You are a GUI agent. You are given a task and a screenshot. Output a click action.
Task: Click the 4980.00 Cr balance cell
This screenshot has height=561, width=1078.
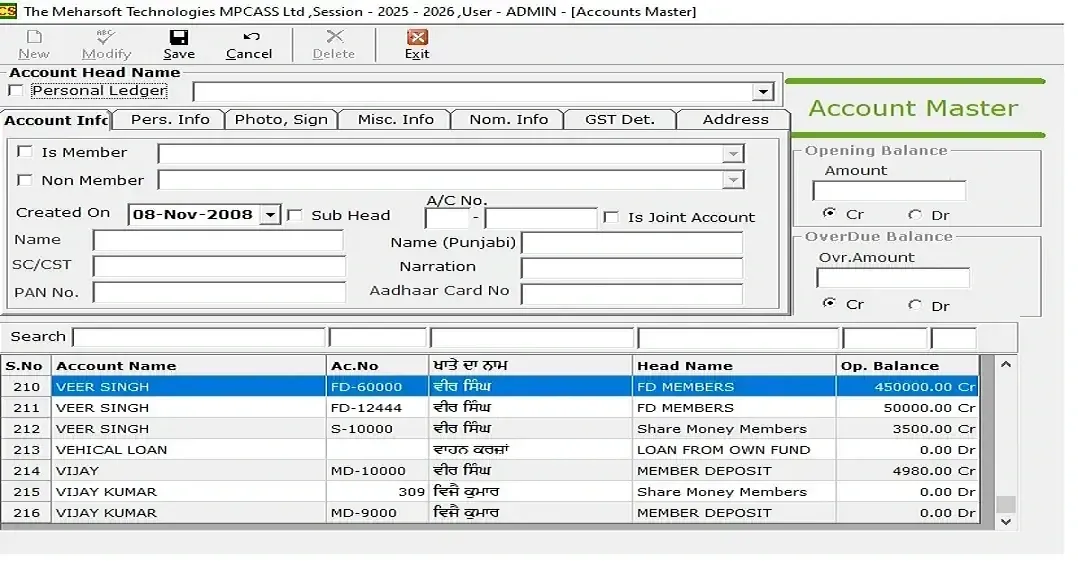point(908,471)
